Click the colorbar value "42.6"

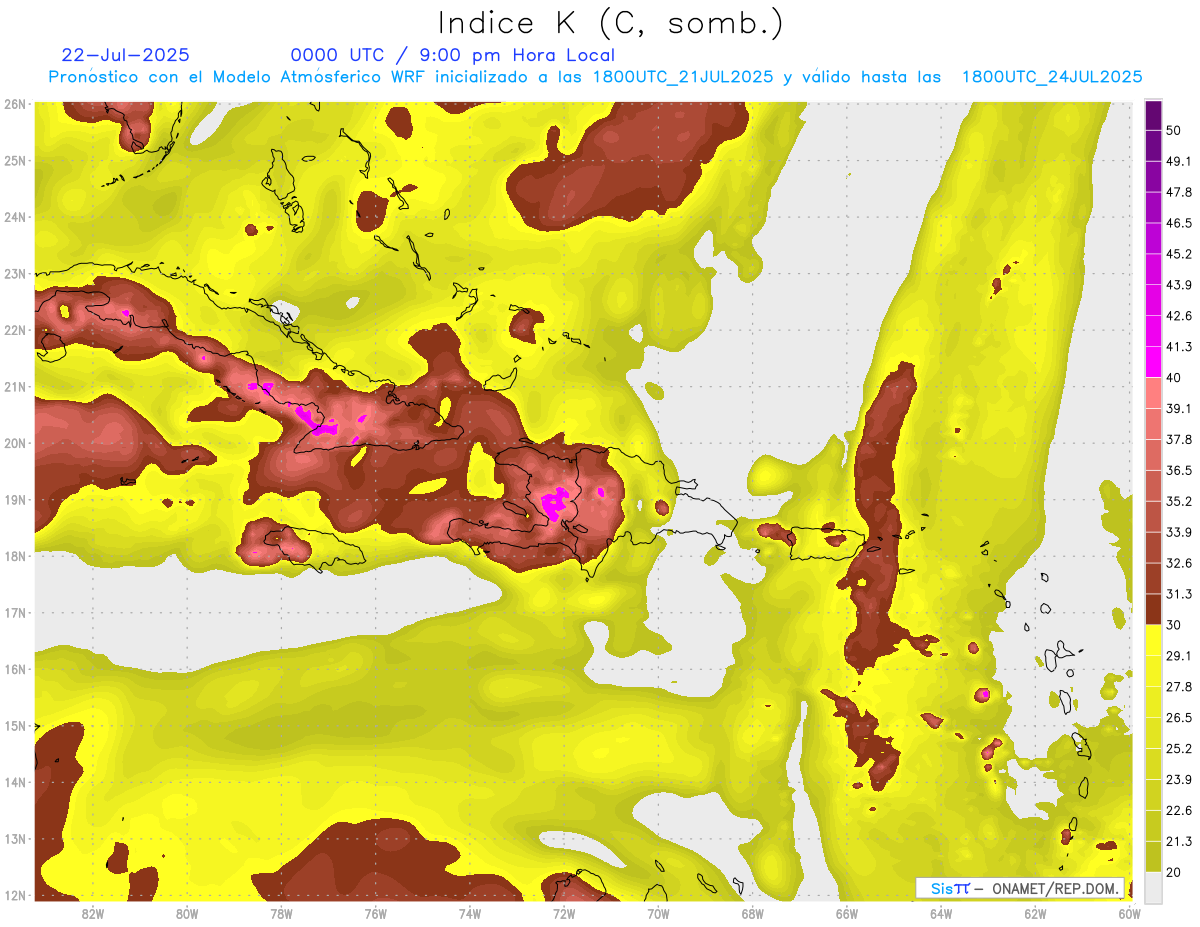click(1178, 316)
